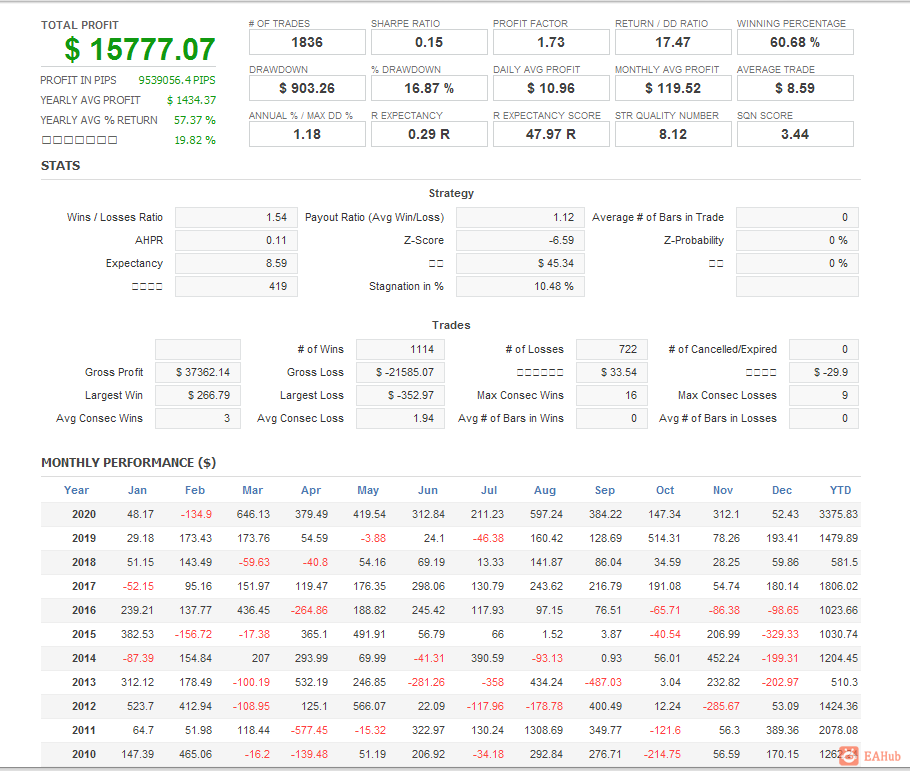Image resolution: width=910 pixels, height=771 pixels.
Task: Click the 2011 Apr loss -577.45
Action: pos(309,730)
